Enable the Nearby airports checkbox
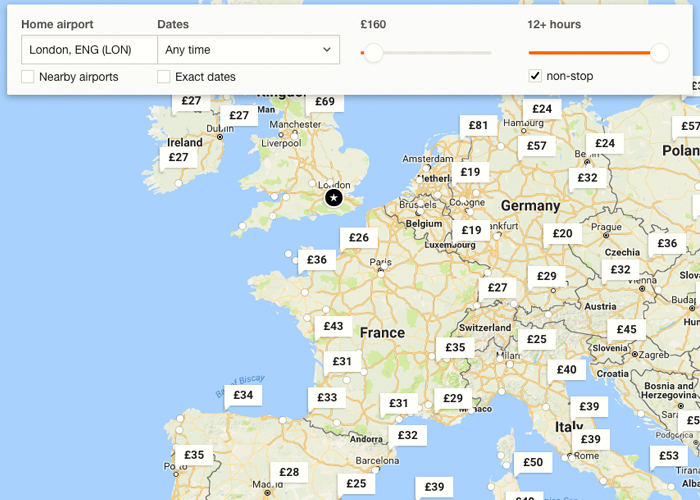Screen dimensions: 700x500 (x=28, y=77)
